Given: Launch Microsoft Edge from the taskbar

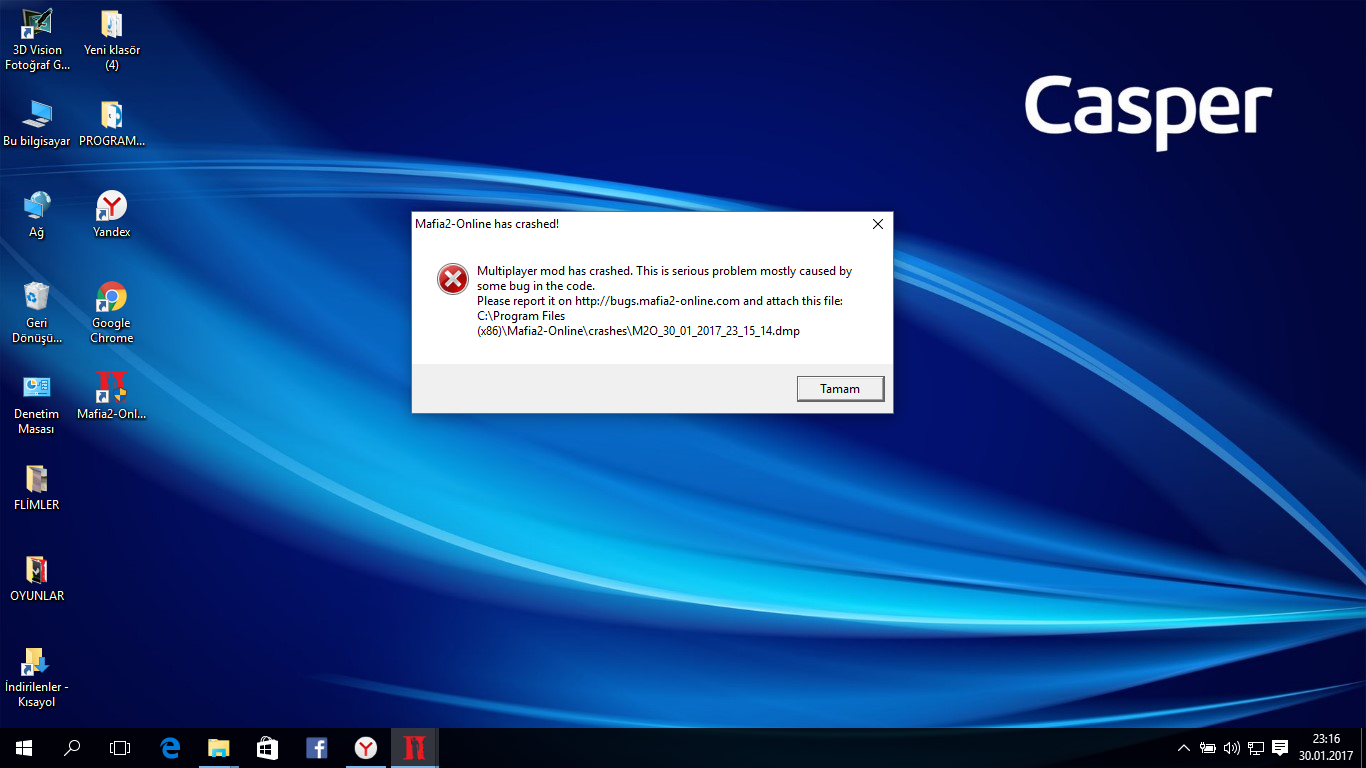Looking at the screenshot, I should (170, 748).
